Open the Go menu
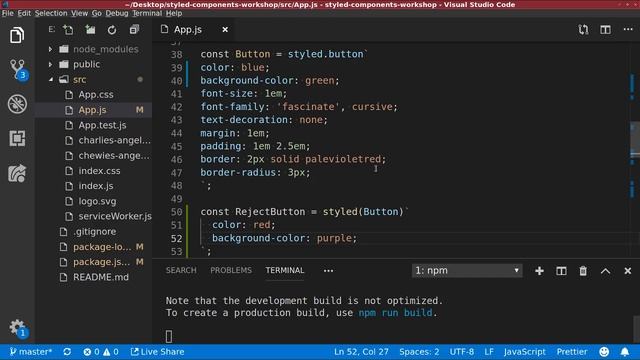The image size is (640, 360). [x=97, y=13]
